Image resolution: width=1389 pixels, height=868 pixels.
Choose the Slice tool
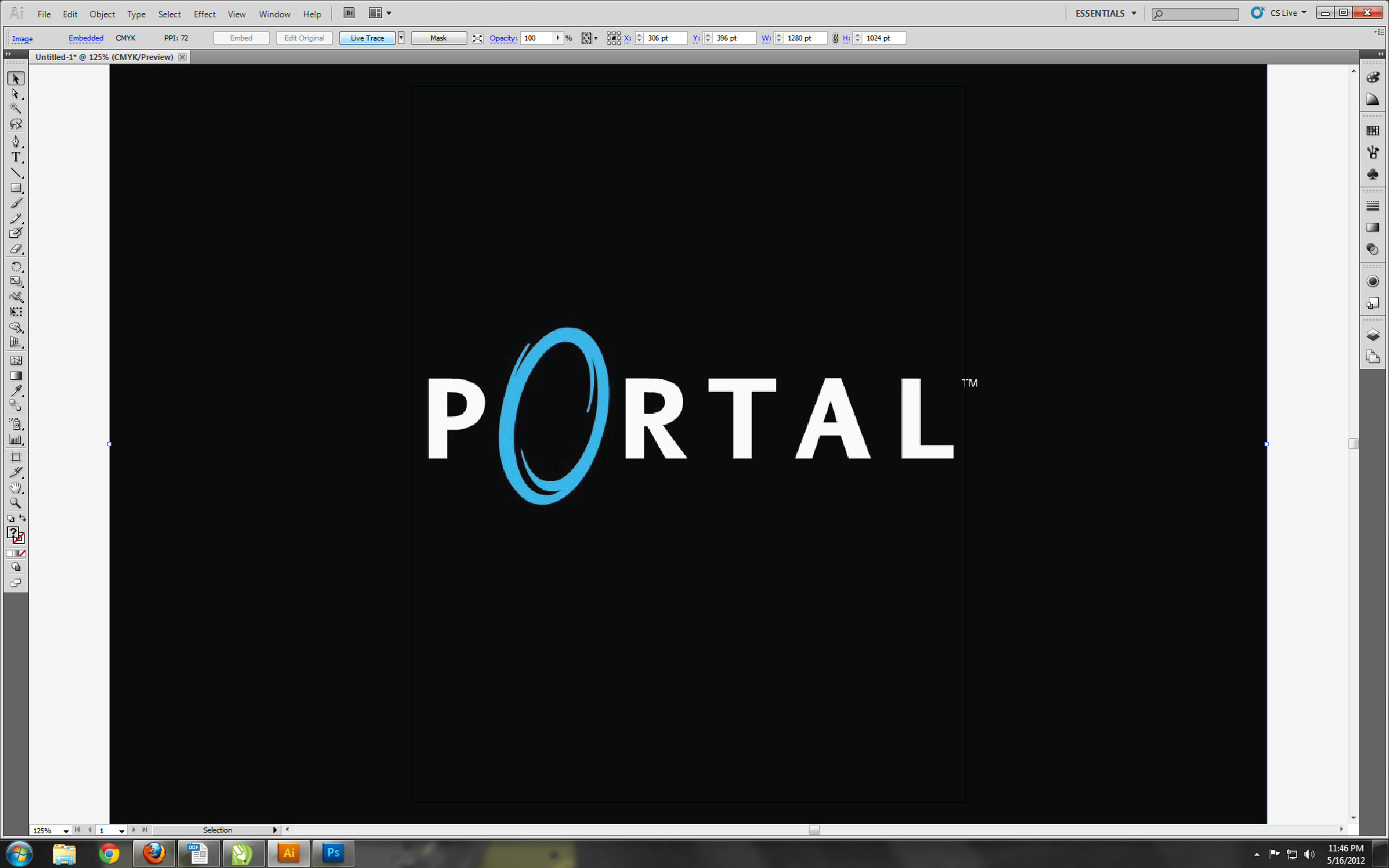pos(16,472)
